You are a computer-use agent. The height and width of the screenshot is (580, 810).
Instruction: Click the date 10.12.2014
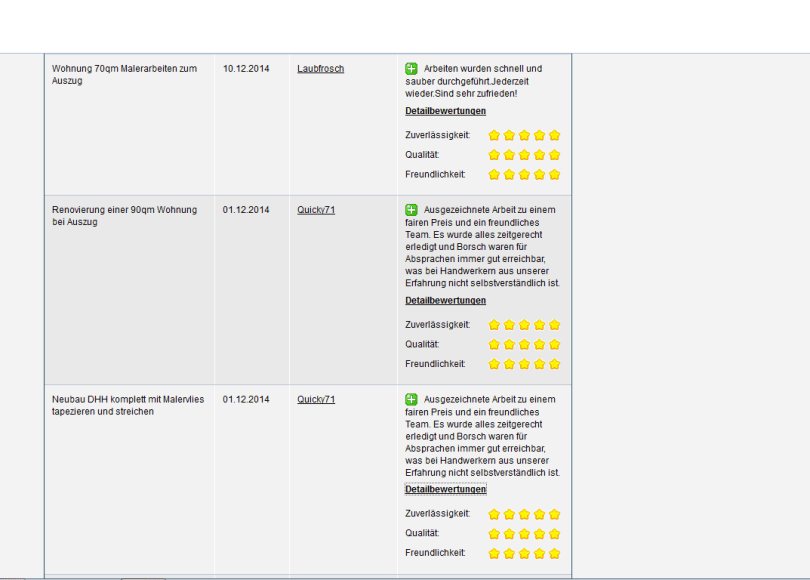click(246, 69)
